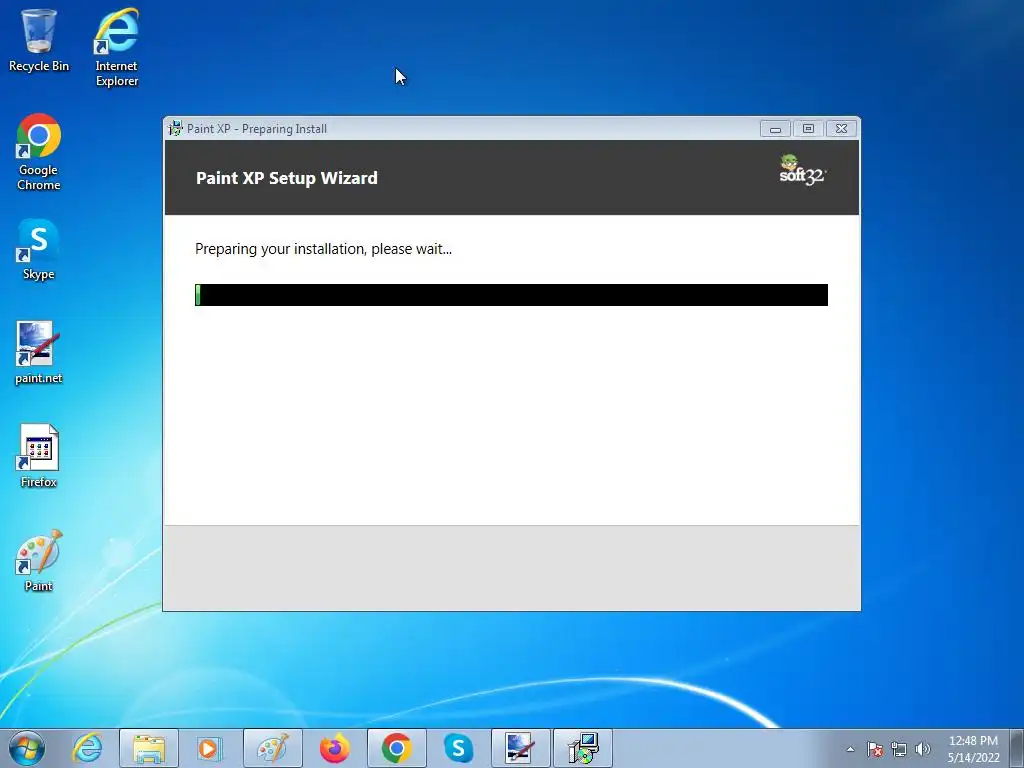Open the Recycle Bin desktop icon
The image size is (1024, 768).
[x=39, y=40]
